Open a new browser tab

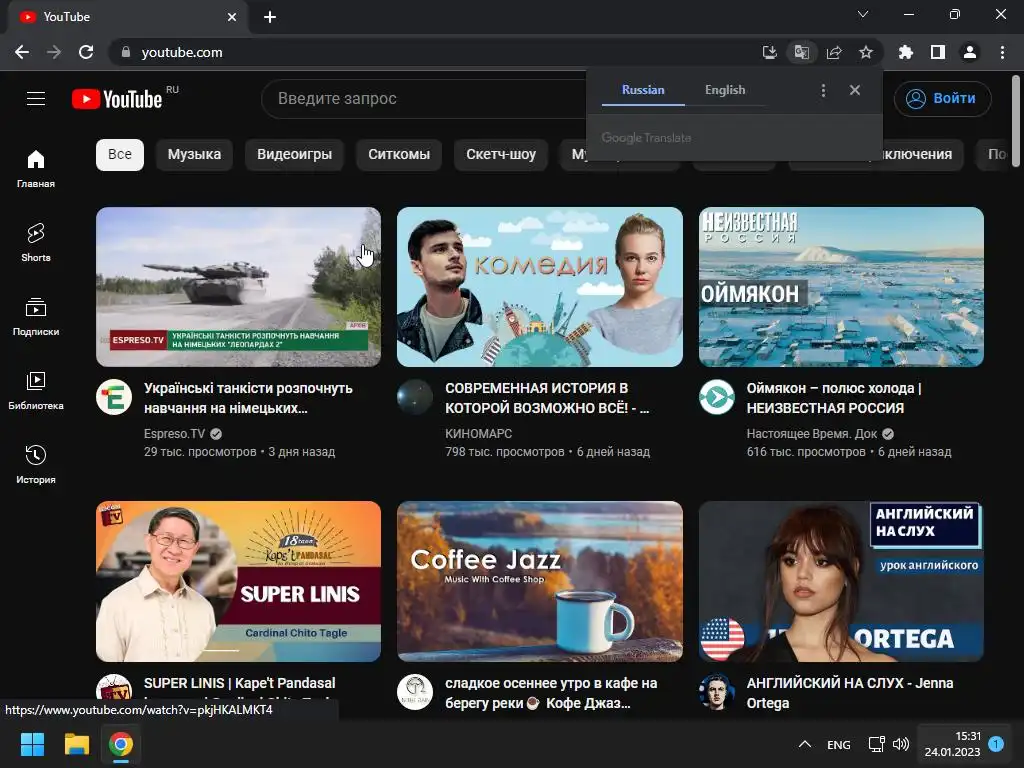(x=270, y=17)
